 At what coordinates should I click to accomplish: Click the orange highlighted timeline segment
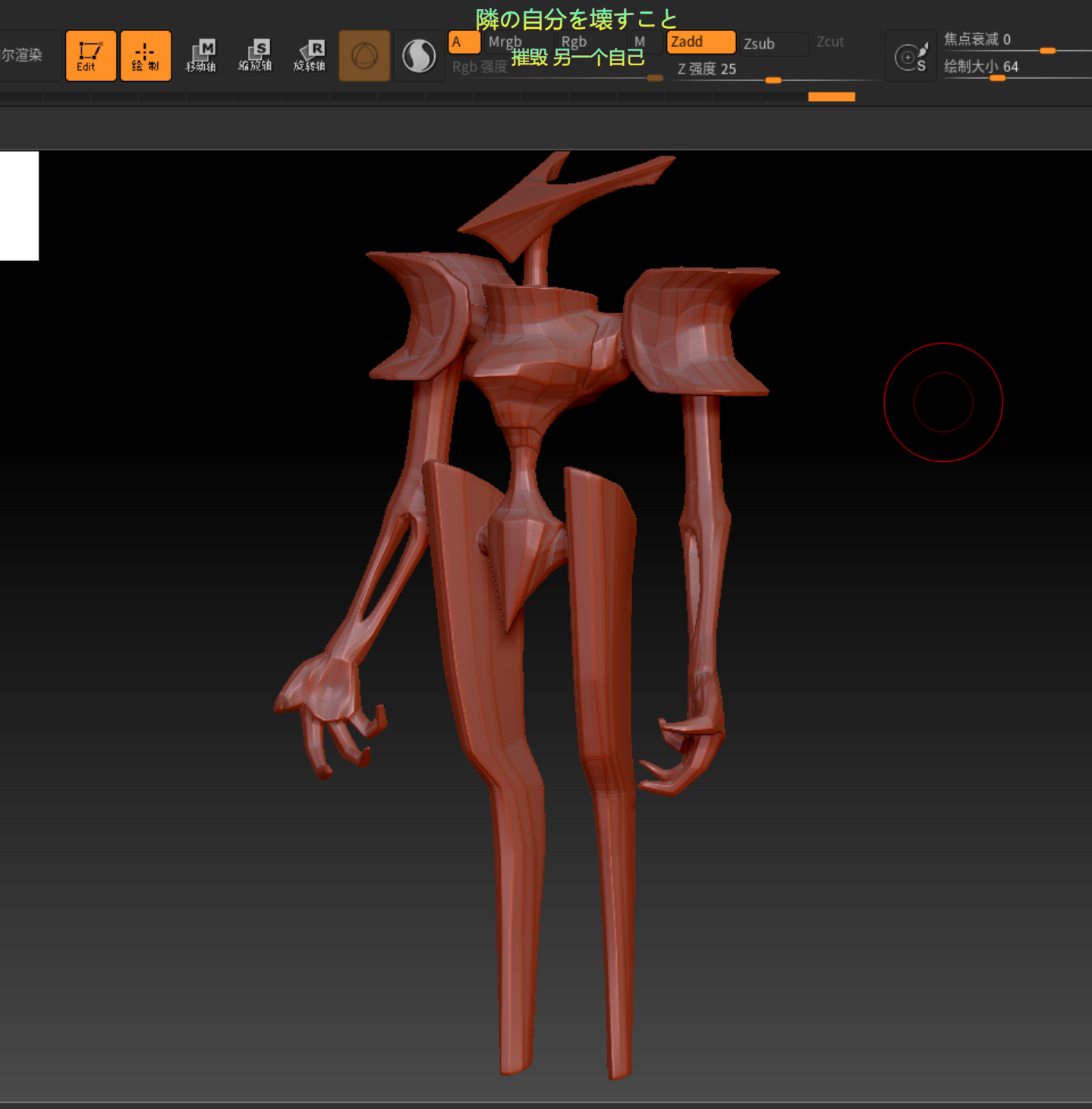pos(831,97)
